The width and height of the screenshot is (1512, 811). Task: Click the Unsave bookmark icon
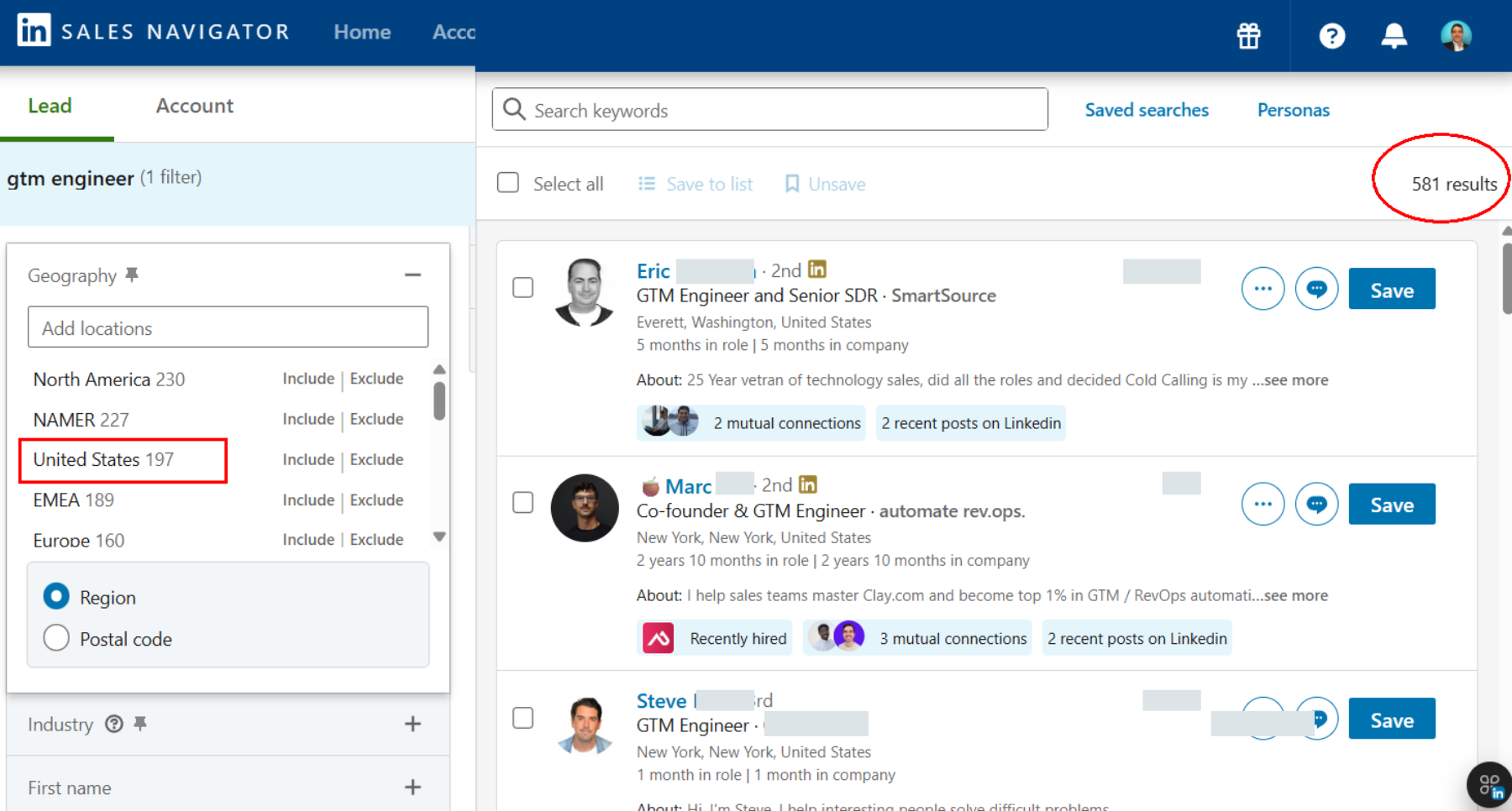pyautogui.click(x=791, y=183)
